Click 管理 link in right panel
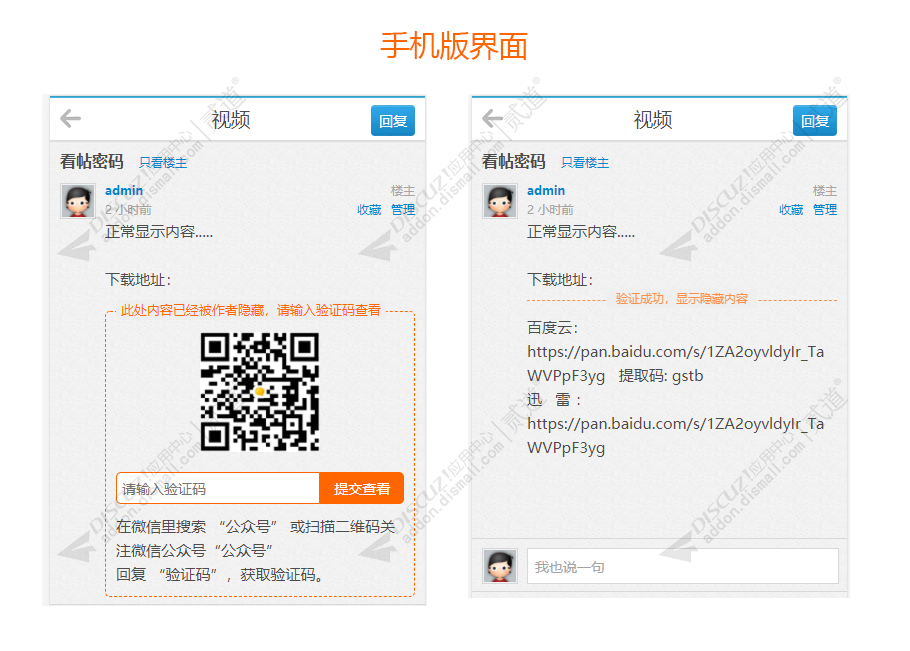This screenshot has width=910, height=651. point(825,209)
